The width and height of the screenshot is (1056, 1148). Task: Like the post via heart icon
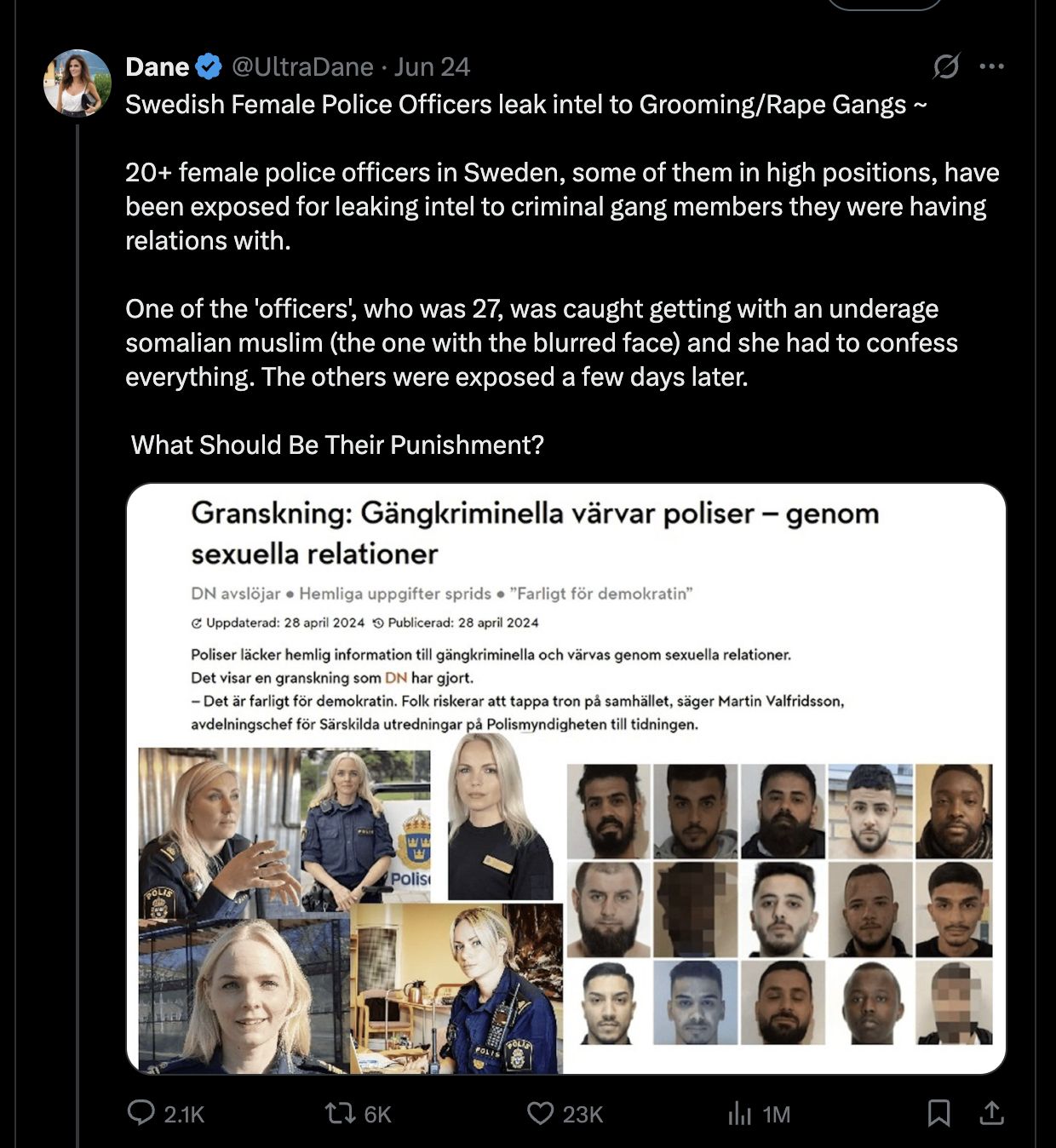540,1113
